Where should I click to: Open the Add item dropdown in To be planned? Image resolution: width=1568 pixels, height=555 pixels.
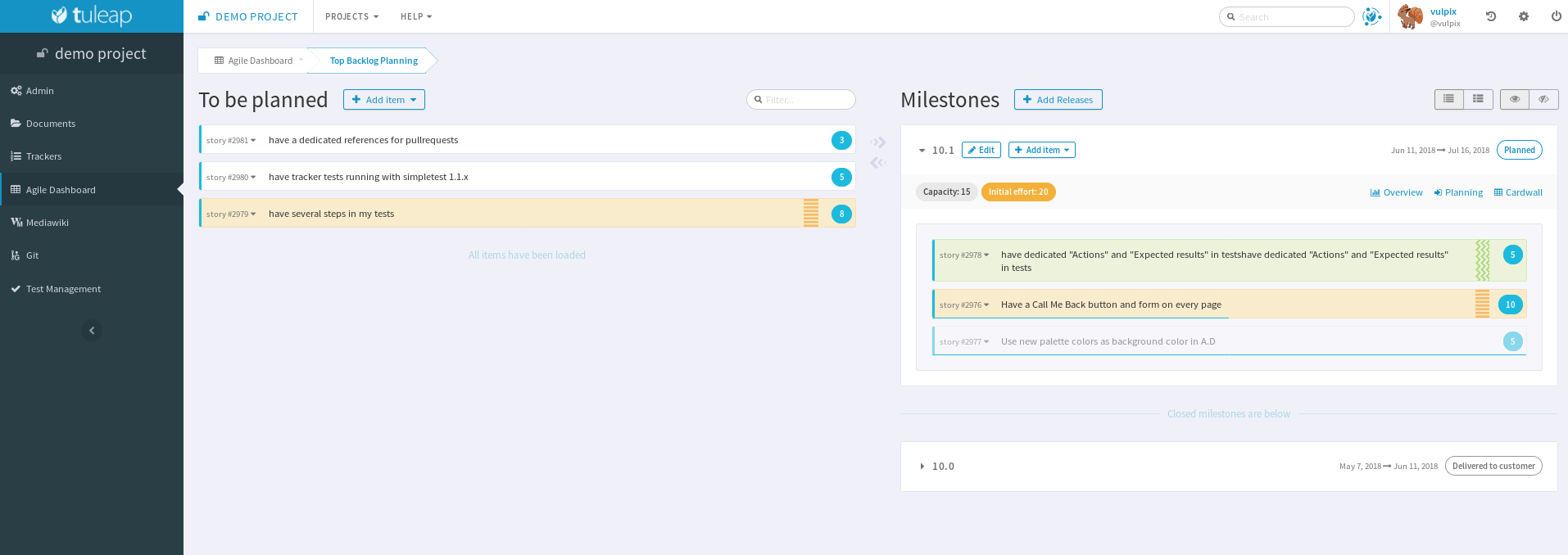pyautogui.click(x=384, y=100)
